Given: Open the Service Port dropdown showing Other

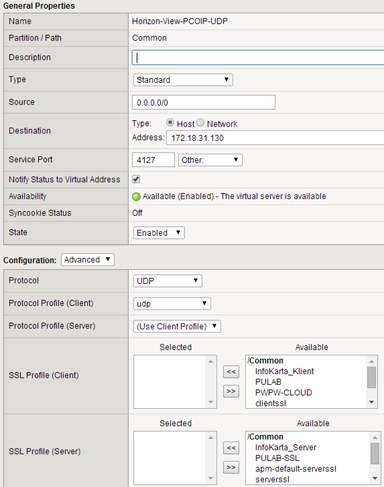Looking at the screenshot, I should 210,160.
